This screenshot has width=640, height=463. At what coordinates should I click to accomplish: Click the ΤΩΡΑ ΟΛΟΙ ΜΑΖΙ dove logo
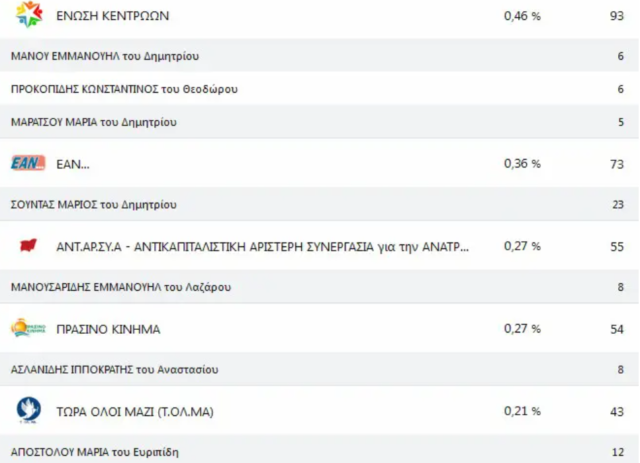(x=29, y=410)
